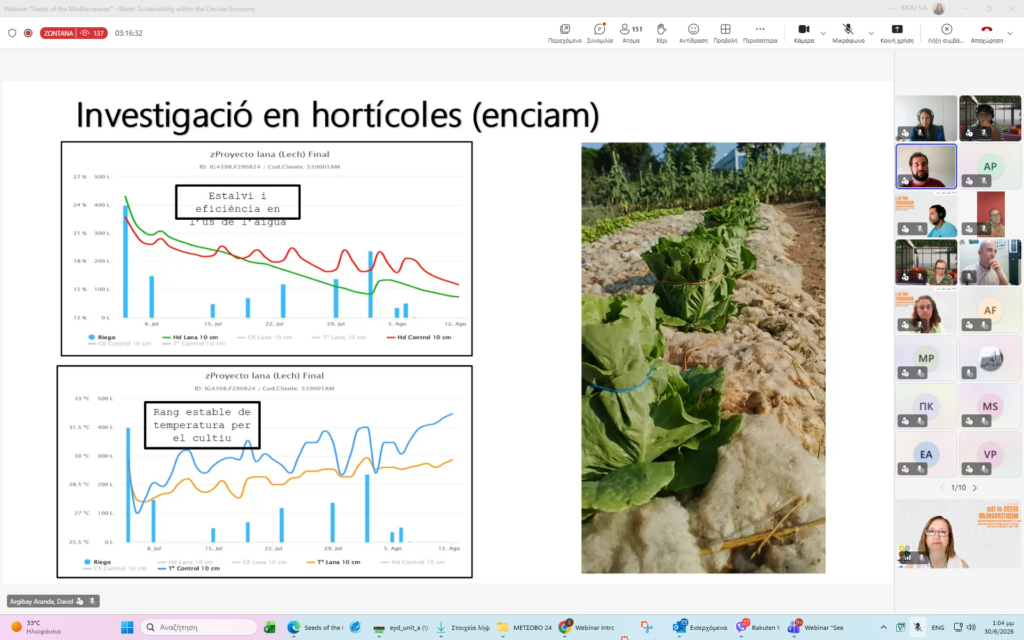The height and width of the screenshot is (640, 1024).
Task: Toggle the Μικρόφωνο microphone mute
Action: (848, 33)
